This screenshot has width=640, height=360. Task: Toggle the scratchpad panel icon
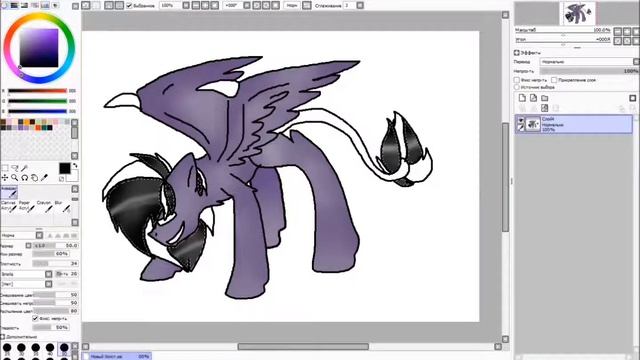[55, 5]
